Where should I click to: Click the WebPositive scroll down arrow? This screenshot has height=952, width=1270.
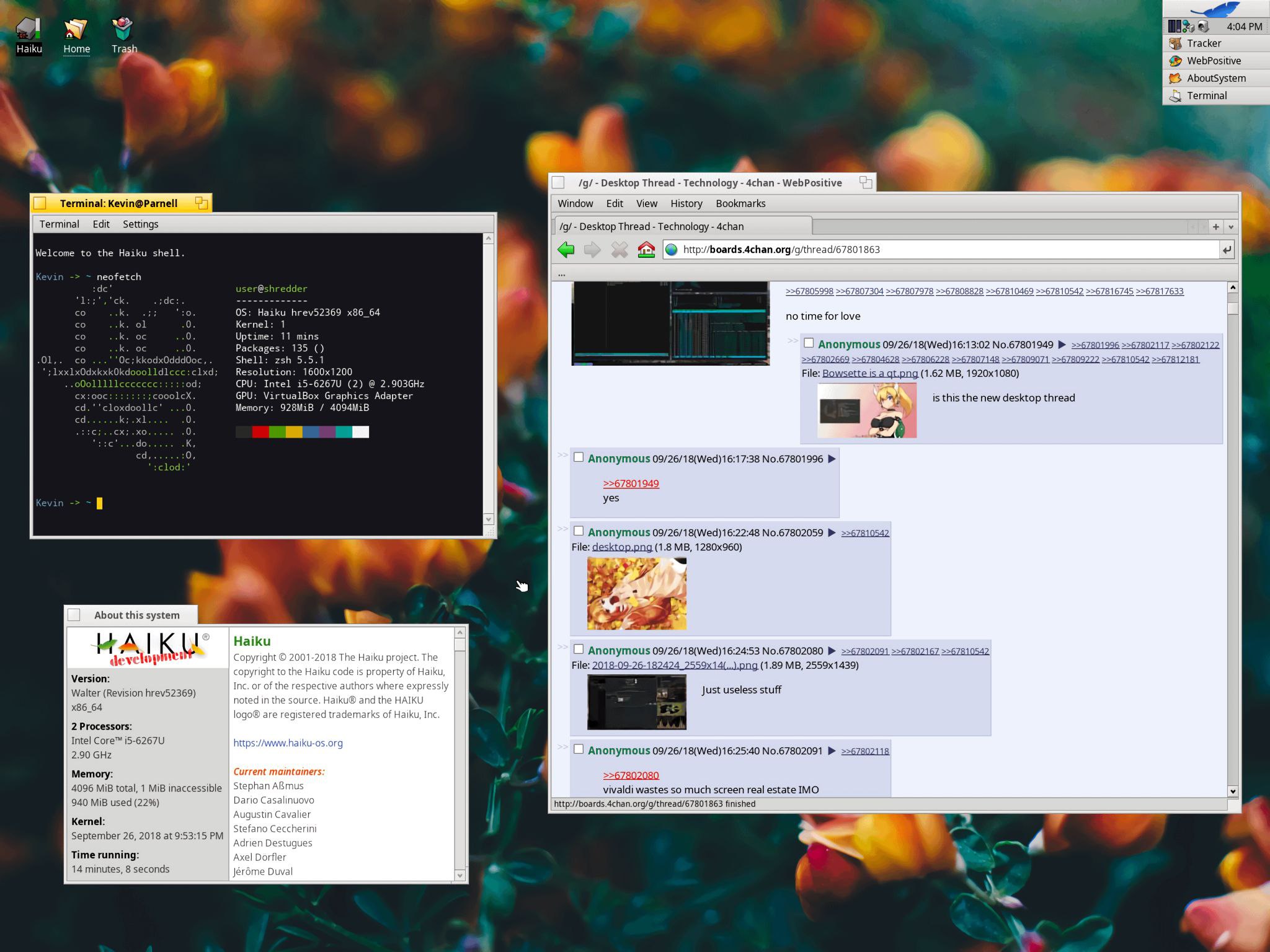tap(1233, 791)
